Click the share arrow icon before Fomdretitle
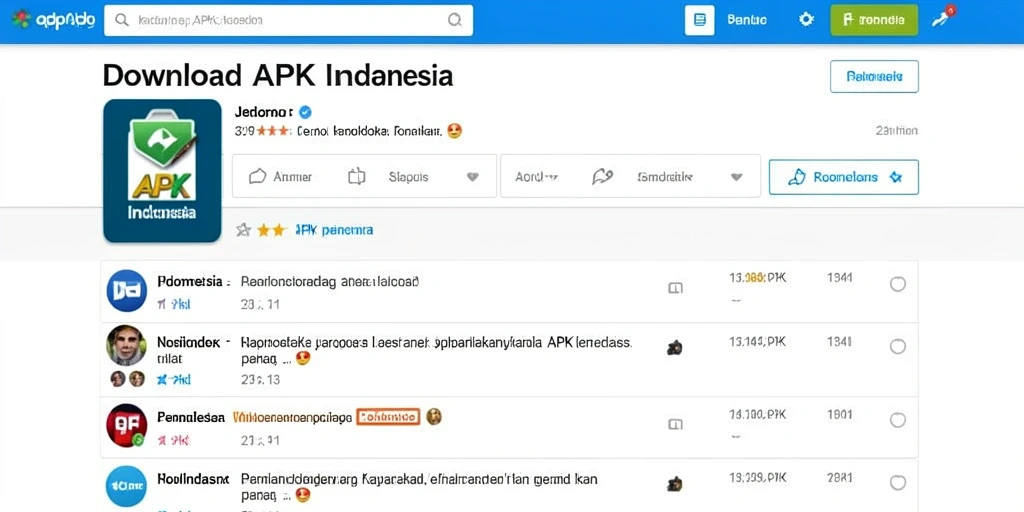The image size is (1024, 512). 602,176
